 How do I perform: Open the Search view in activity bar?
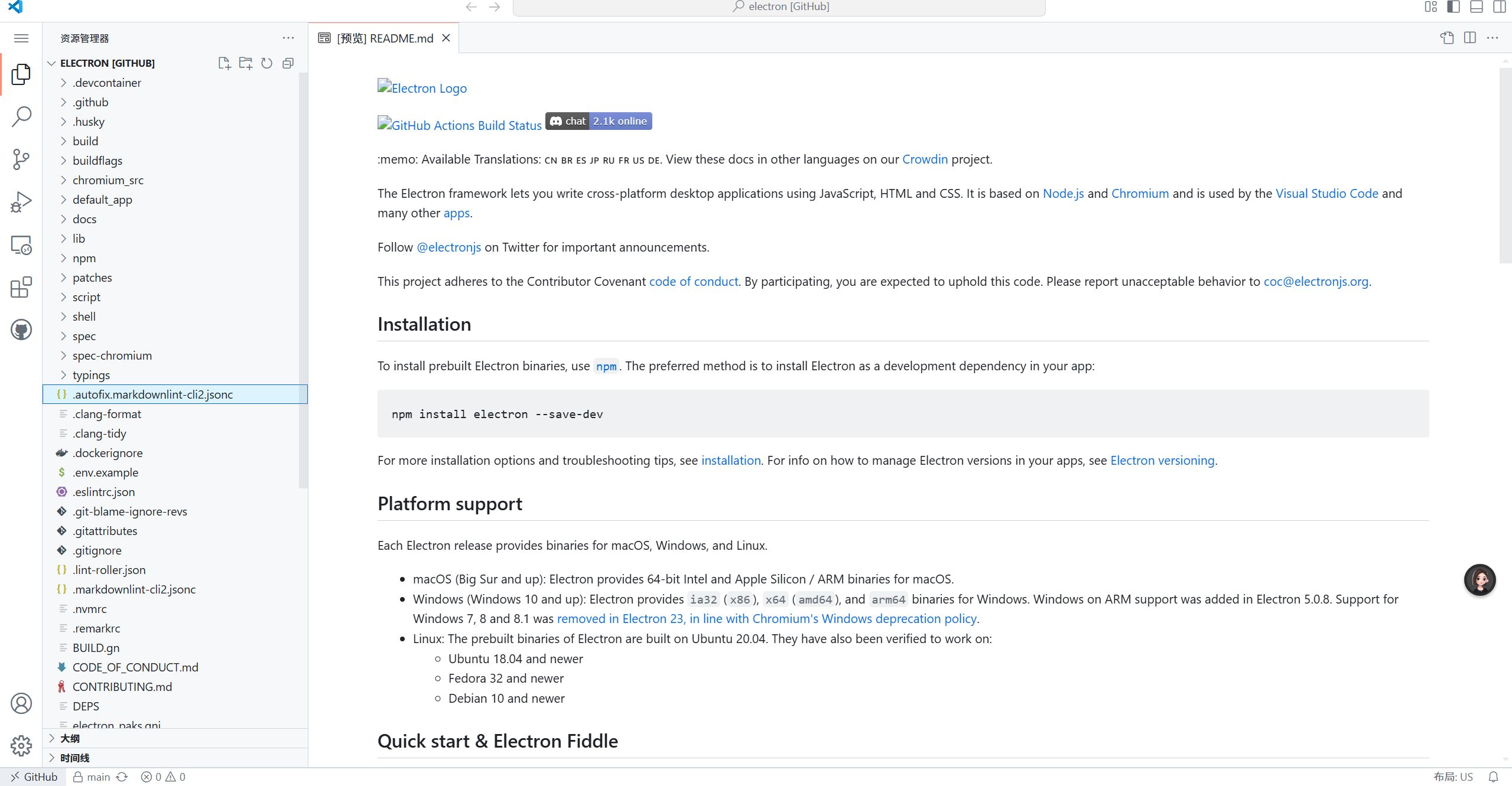pyautogui.click(x=21, y=116)
